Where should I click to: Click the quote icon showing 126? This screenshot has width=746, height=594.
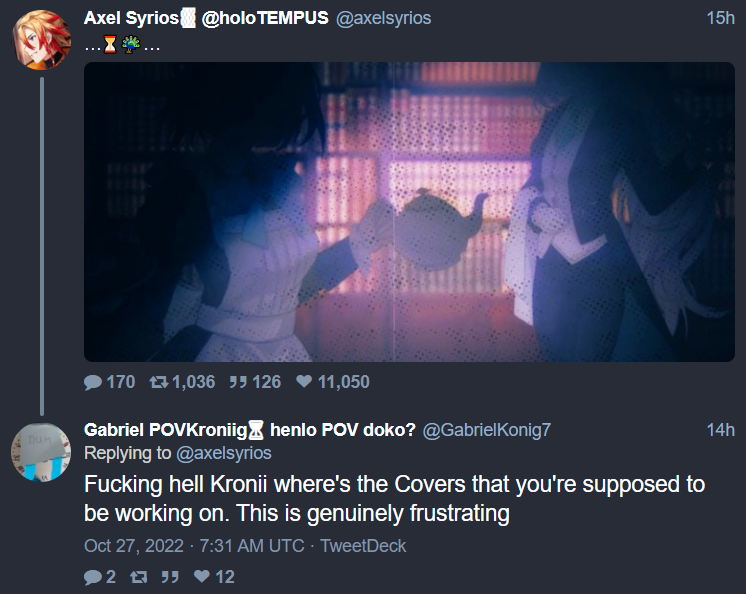coord(238,382)
